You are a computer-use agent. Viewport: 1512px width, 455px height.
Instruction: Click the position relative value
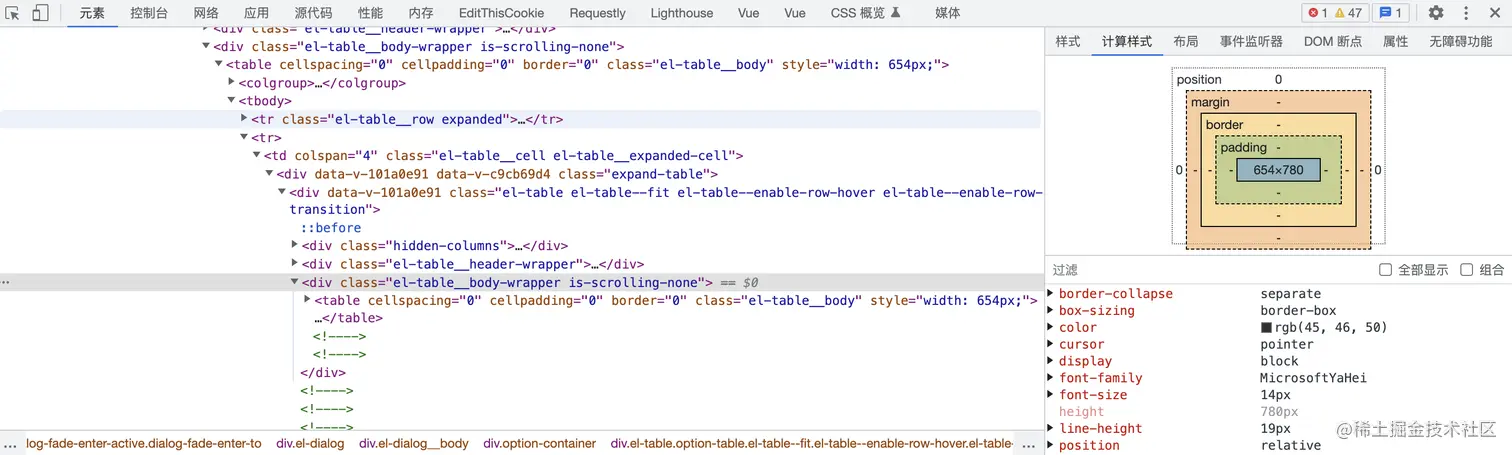[1291, 446]
